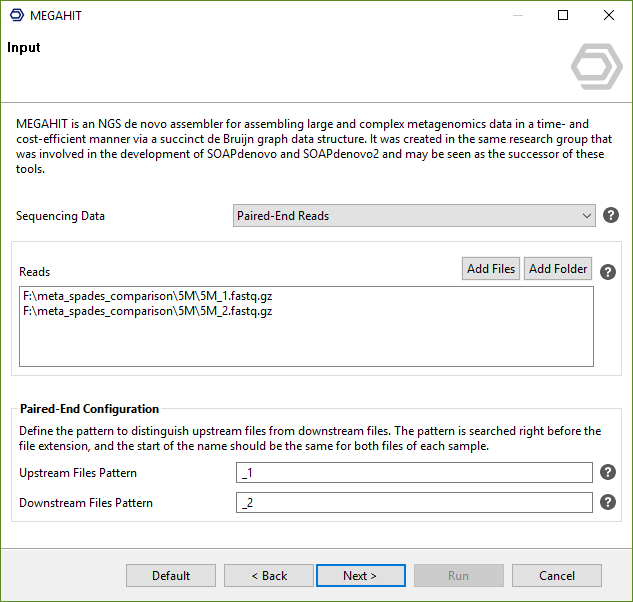Open help for Sequencing Data
The width and height of the screenshot is (633, 602).
pos(610,215)
